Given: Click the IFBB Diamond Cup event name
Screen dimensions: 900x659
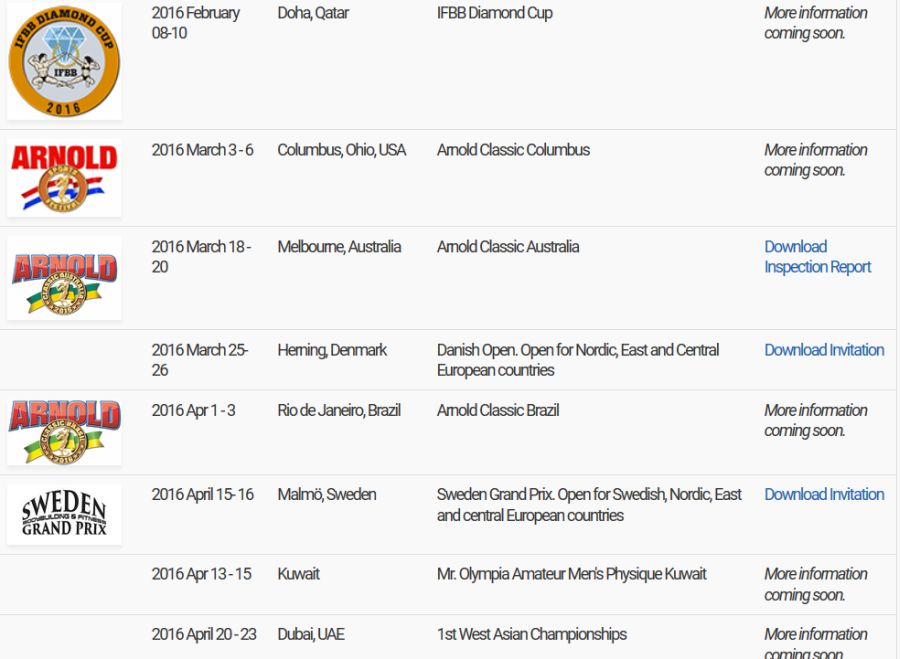Looking at the screenshot, I should click(494, 13).
